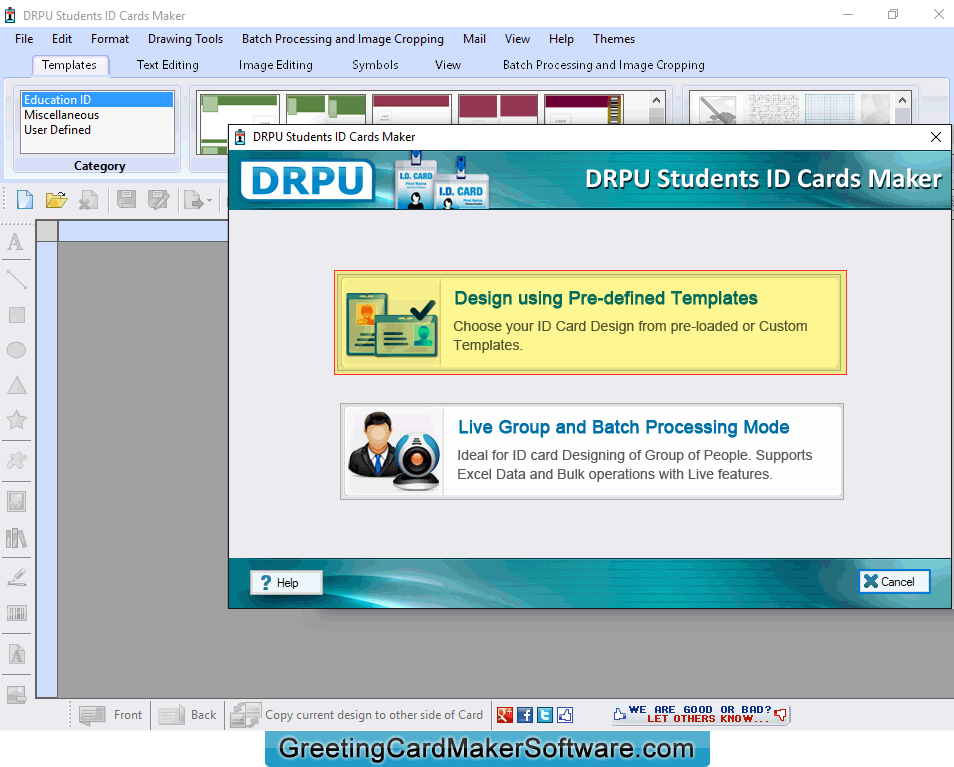The height and width of the screenshot is (767, 954).
Task: Click the Export icon in the toolbar
Action: click(193, 200)
